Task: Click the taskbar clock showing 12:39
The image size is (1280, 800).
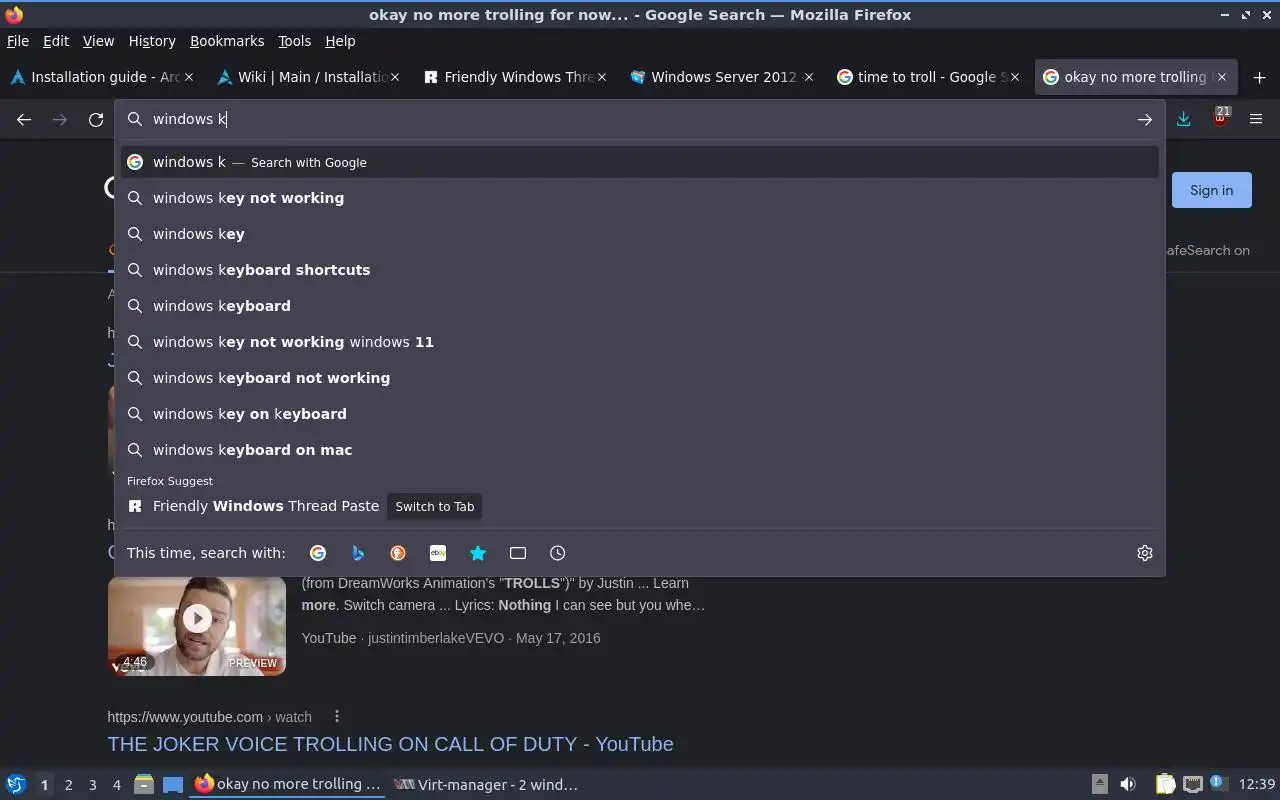Action: [1257, 784]
